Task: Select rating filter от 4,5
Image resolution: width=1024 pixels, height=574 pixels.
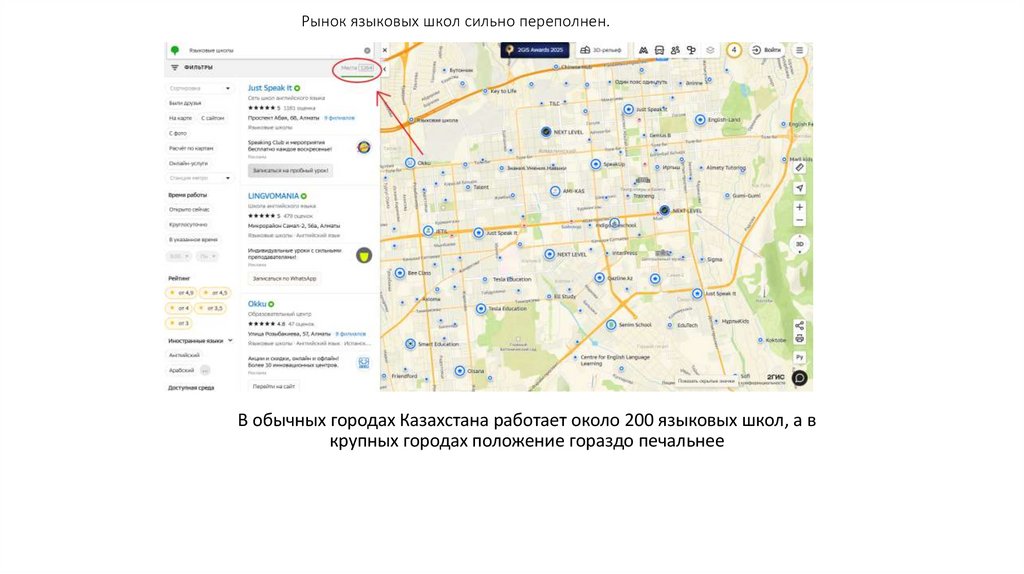Action: 214,293
